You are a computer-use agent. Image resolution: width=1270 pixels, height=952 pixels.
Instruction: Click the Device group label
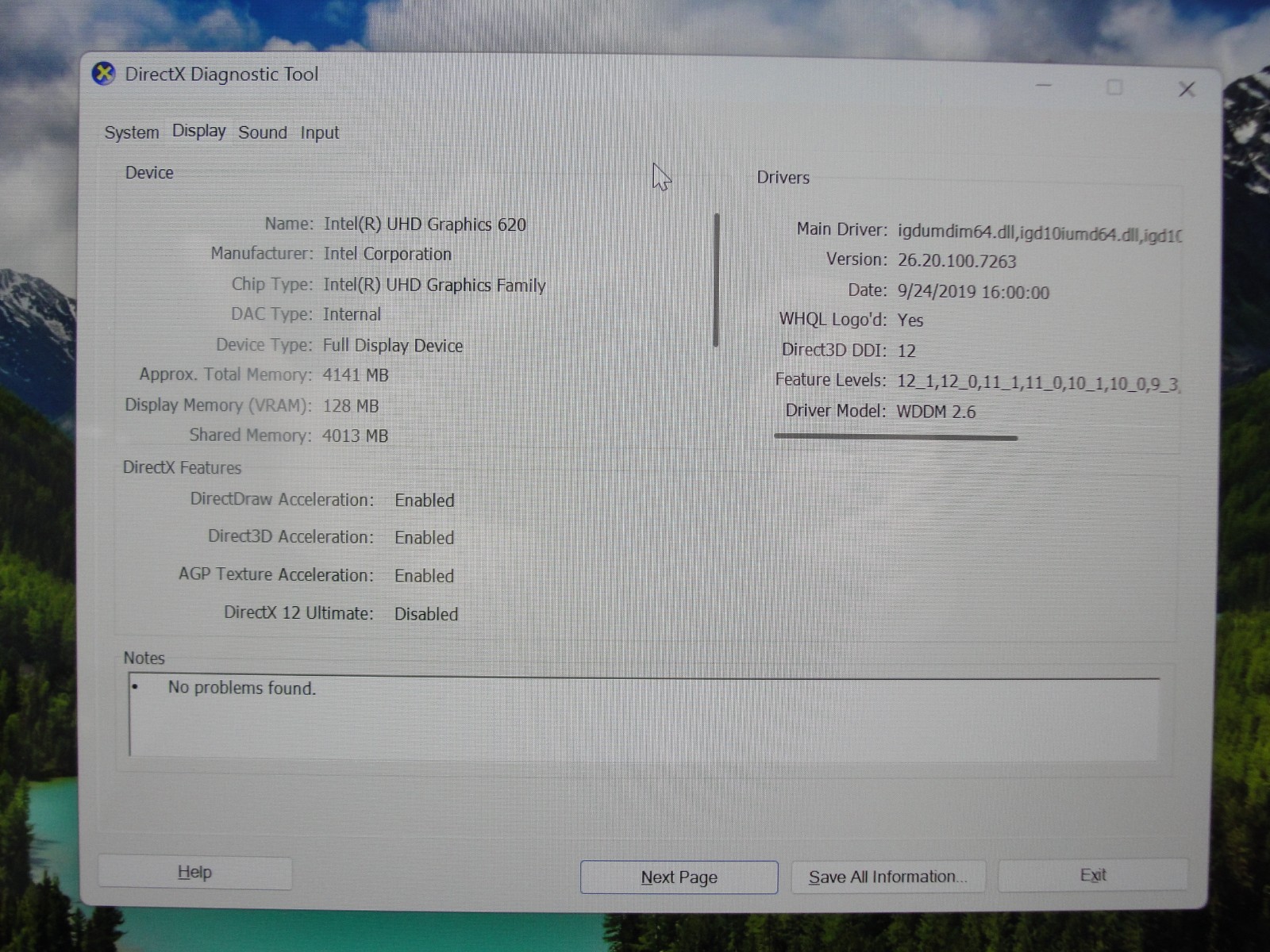(149, 173)
